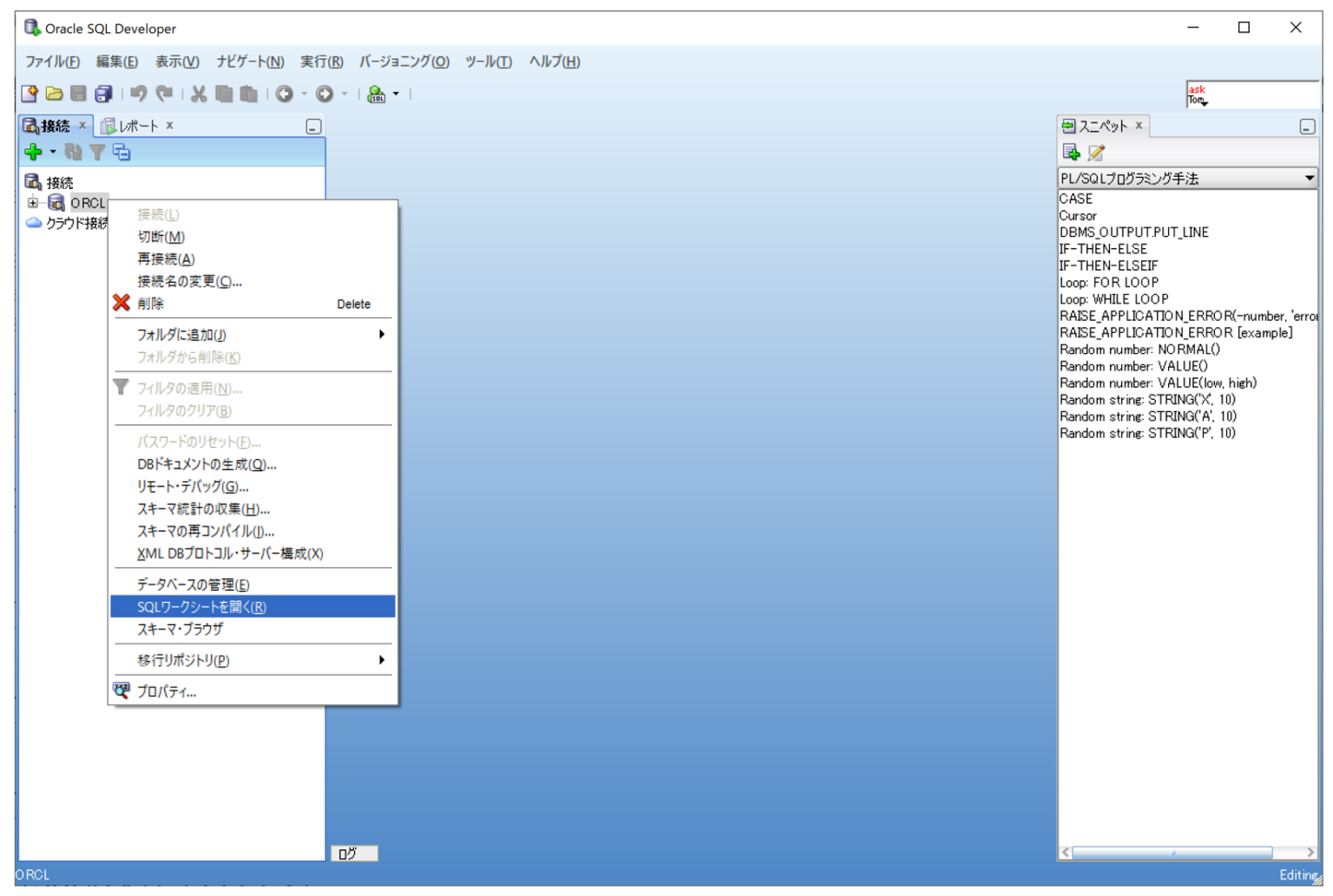Expand フォルダに追加 submenu
This screenshot has height=896, width=1333.
[382, 334]
